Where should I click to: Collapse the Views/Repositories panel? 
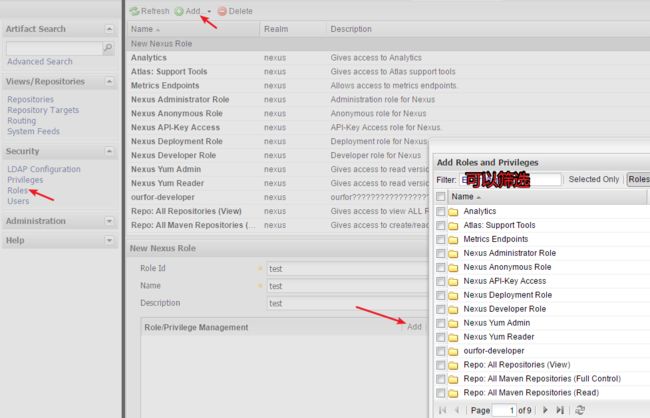point(109,81)
